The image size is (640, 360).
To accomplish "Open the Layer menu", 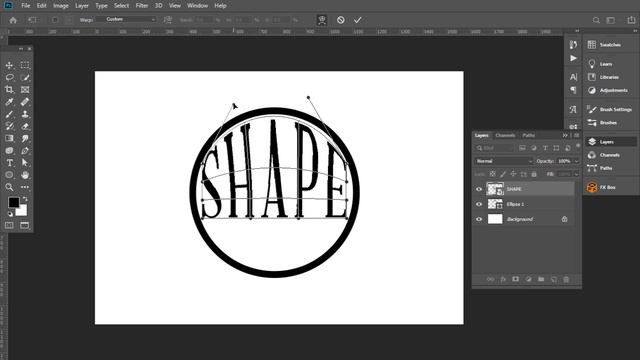I will (82, 6).
